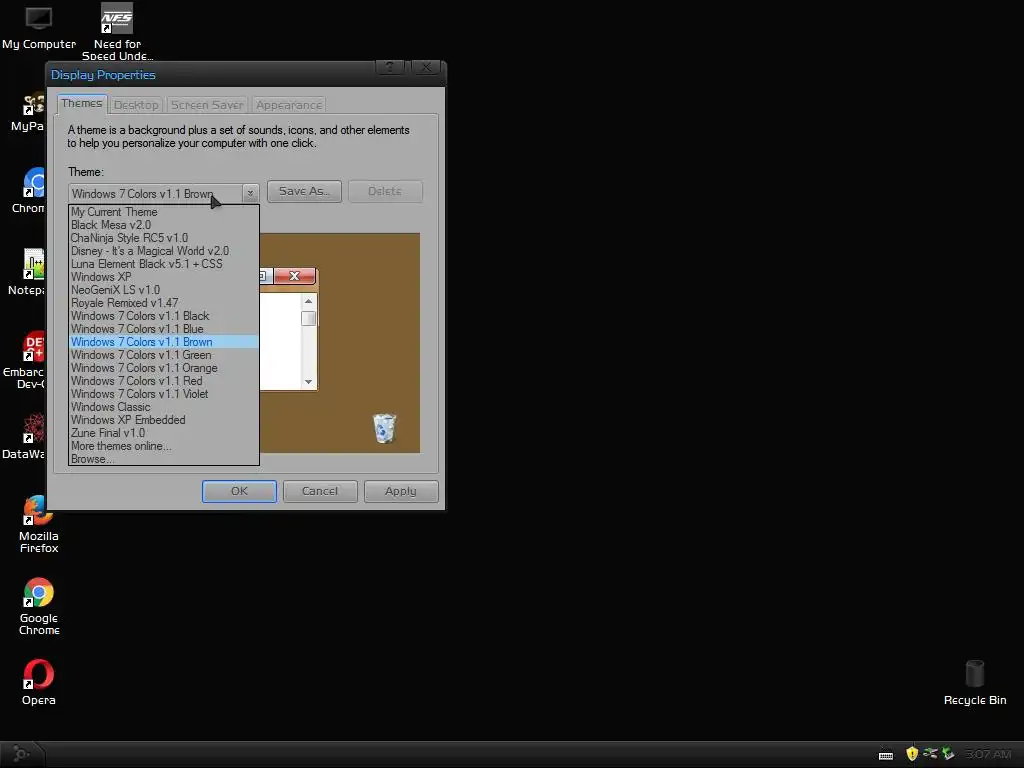Select Windows 7 Colors v1.1 Red

tap(164, 381)
